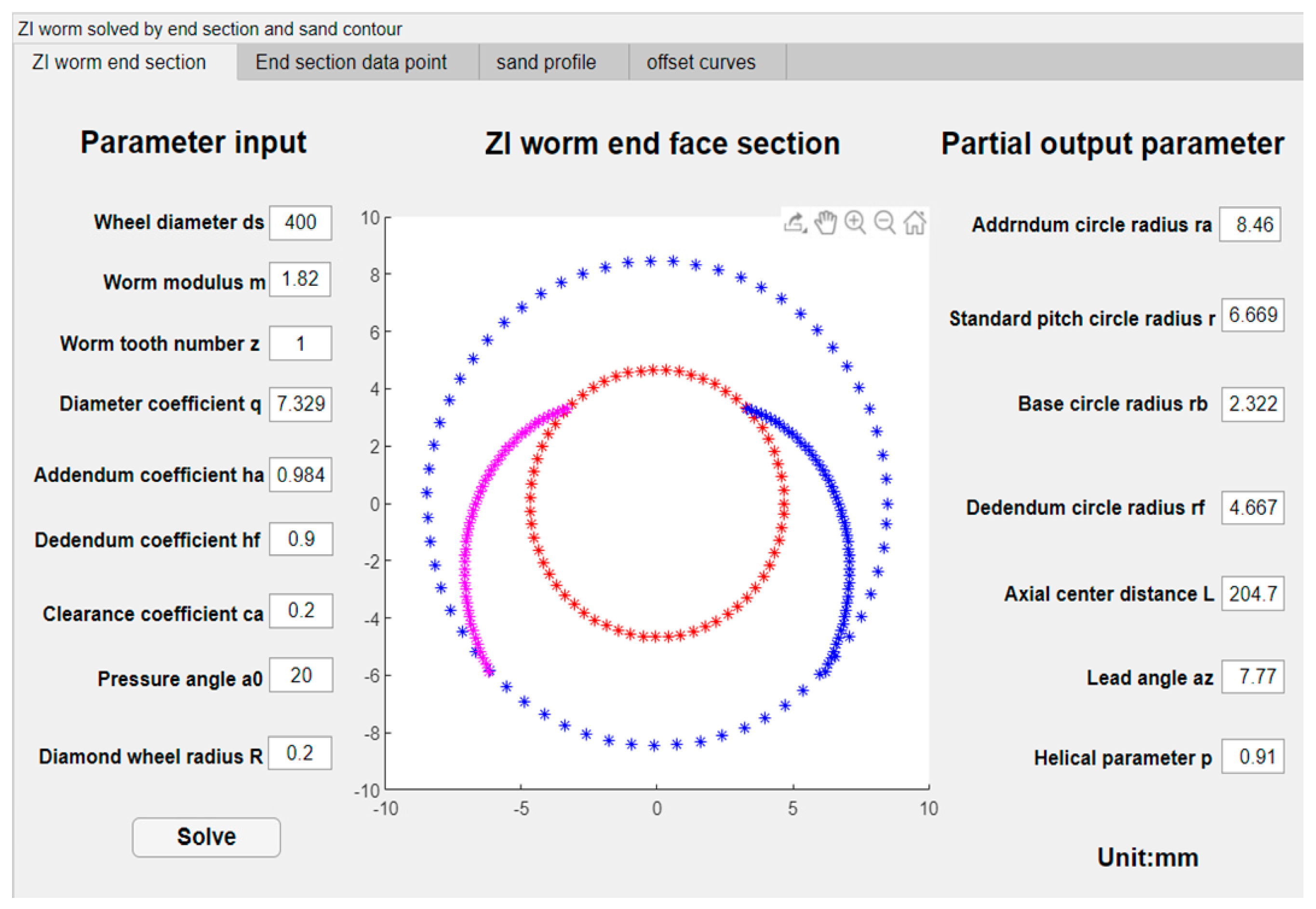Click the Diameter coefficient q field
Image resolution: width=1316 pixels, height=909 pixels.
tap(300, 404)
